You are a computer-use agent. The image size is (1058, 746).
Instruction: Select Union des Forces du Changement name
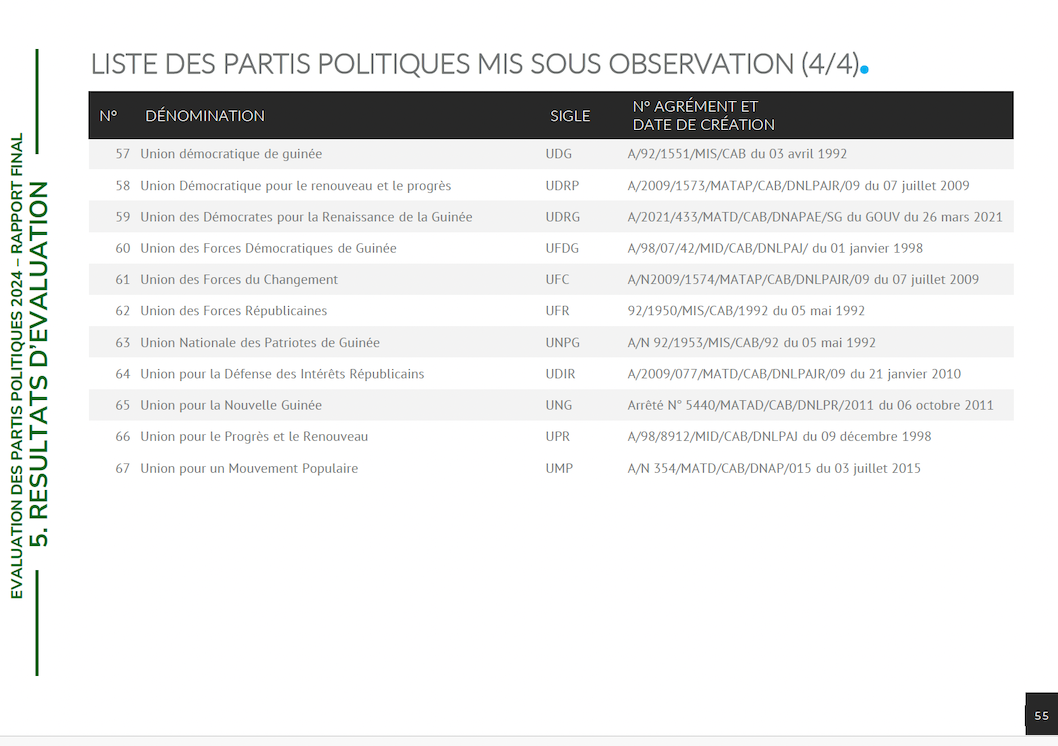click(x=239, y=280)
